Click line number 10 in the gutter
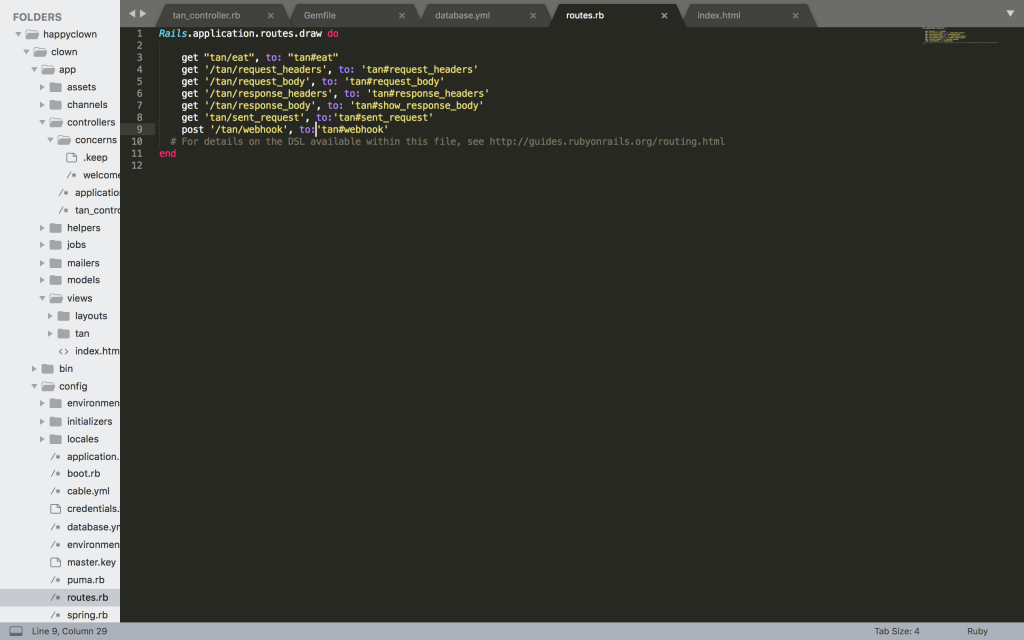Viewport: 1024px width, 640px height. (x=136, y=142)
